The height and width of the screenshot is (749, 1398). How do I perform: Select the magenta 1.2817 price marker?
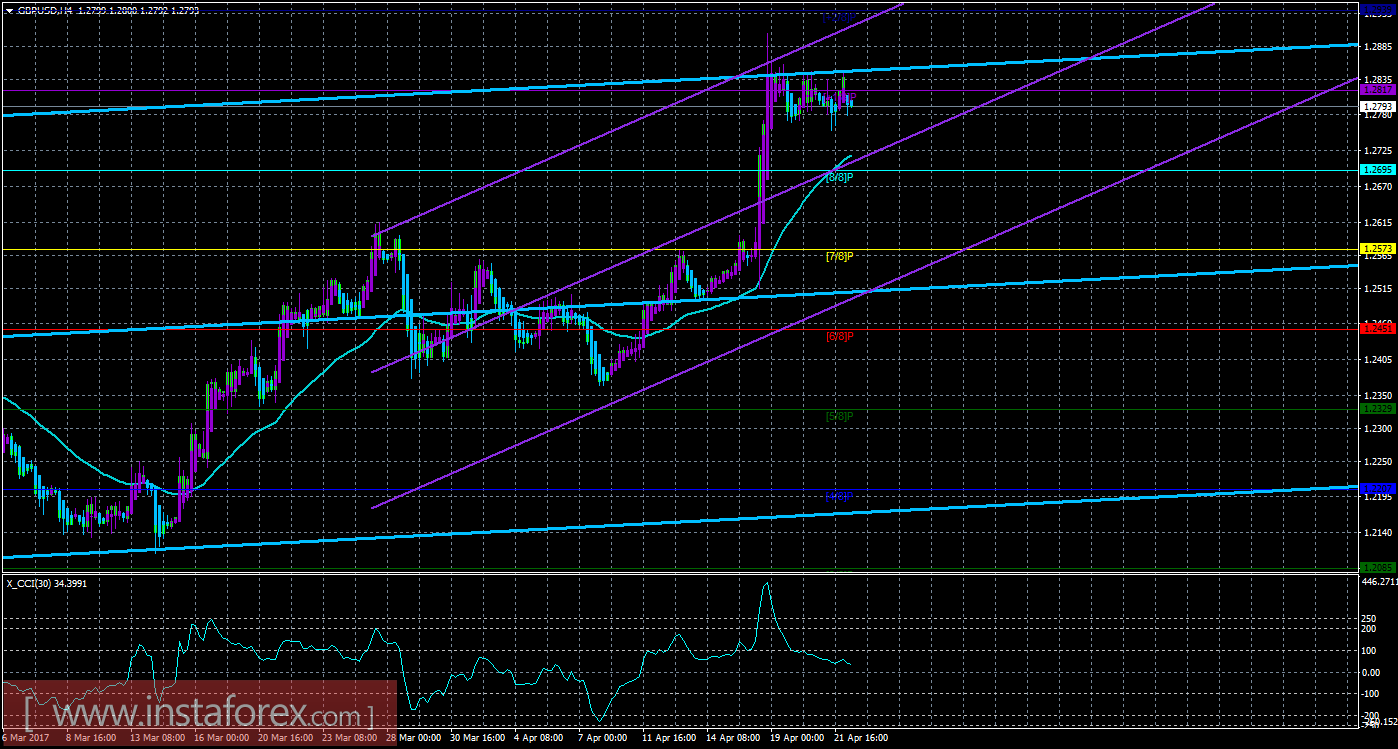(x=1380, y=90)
